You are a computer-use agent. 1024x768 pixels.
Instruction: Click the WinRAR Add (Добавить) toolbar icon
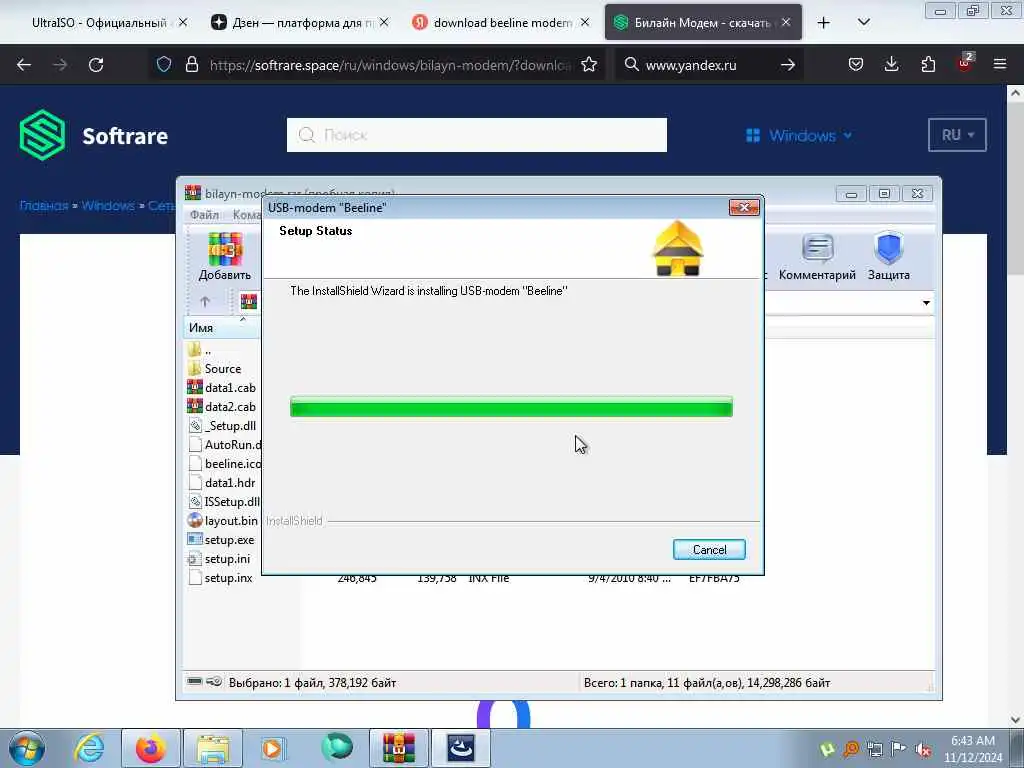225,257
